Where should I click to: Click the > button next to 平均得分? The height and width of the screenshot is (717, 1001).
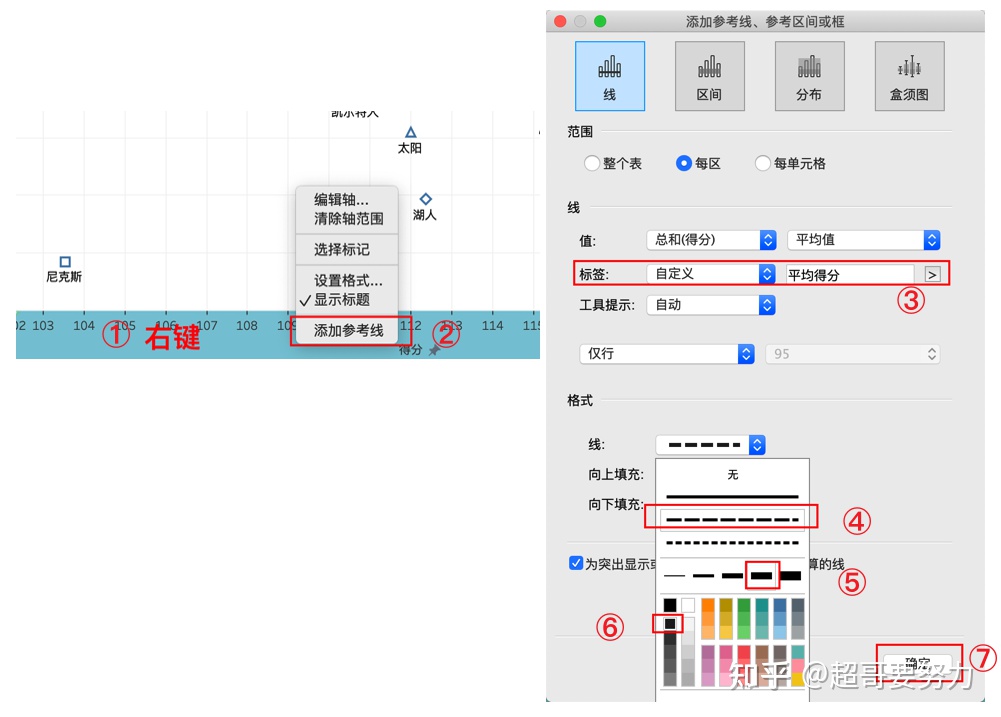tap(932, 275)
